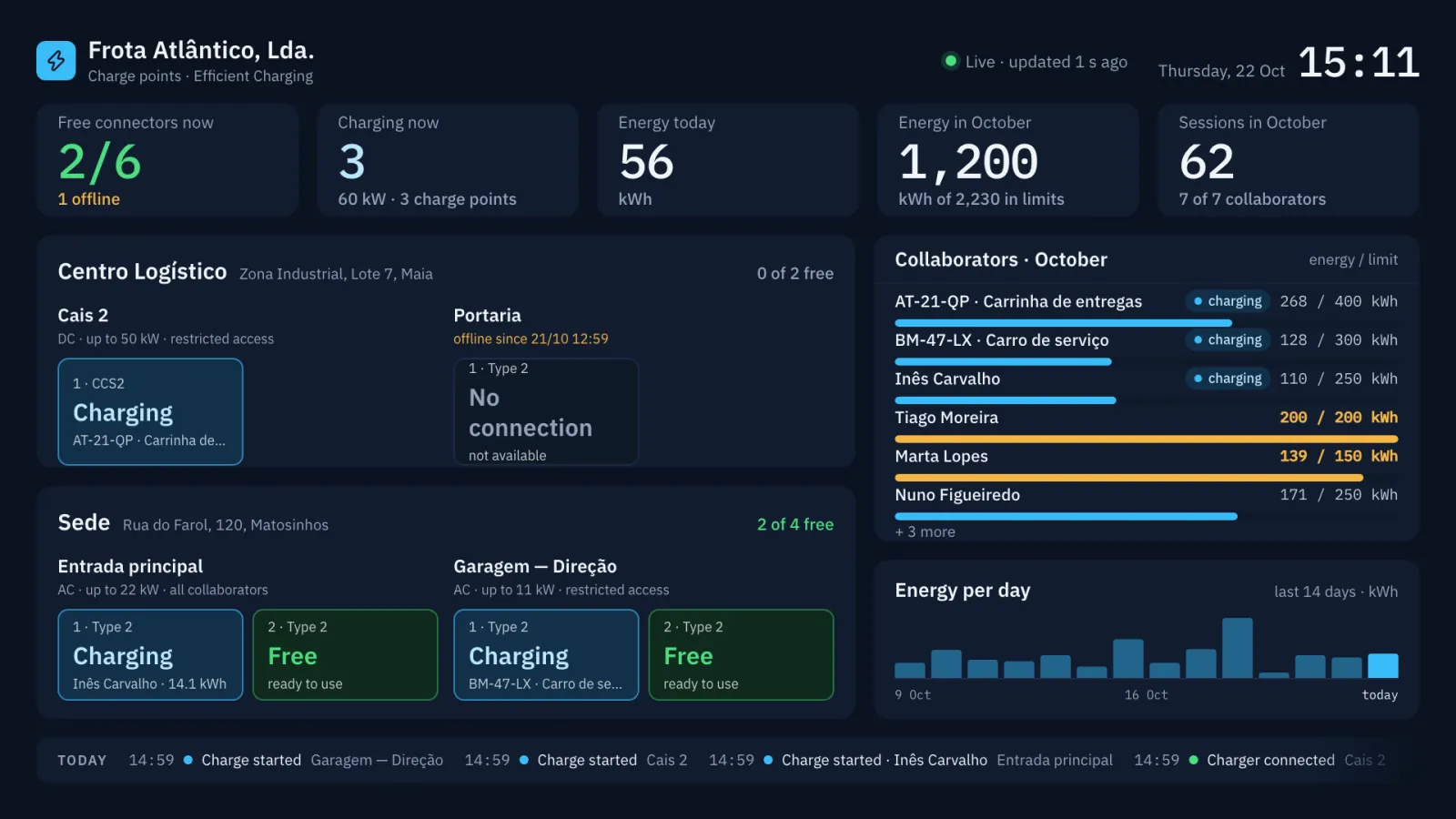Click Tiago Moreira's orange usage bar
Screen dimensions: 1456x819
pyautogui.click(x=1147, y=439)
